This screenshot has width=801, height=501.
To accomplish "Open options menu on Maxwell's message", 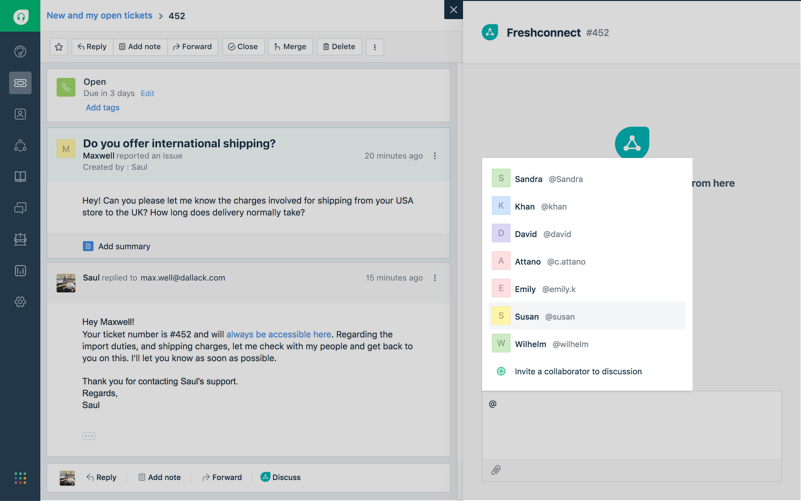I will tap(435, 156).
